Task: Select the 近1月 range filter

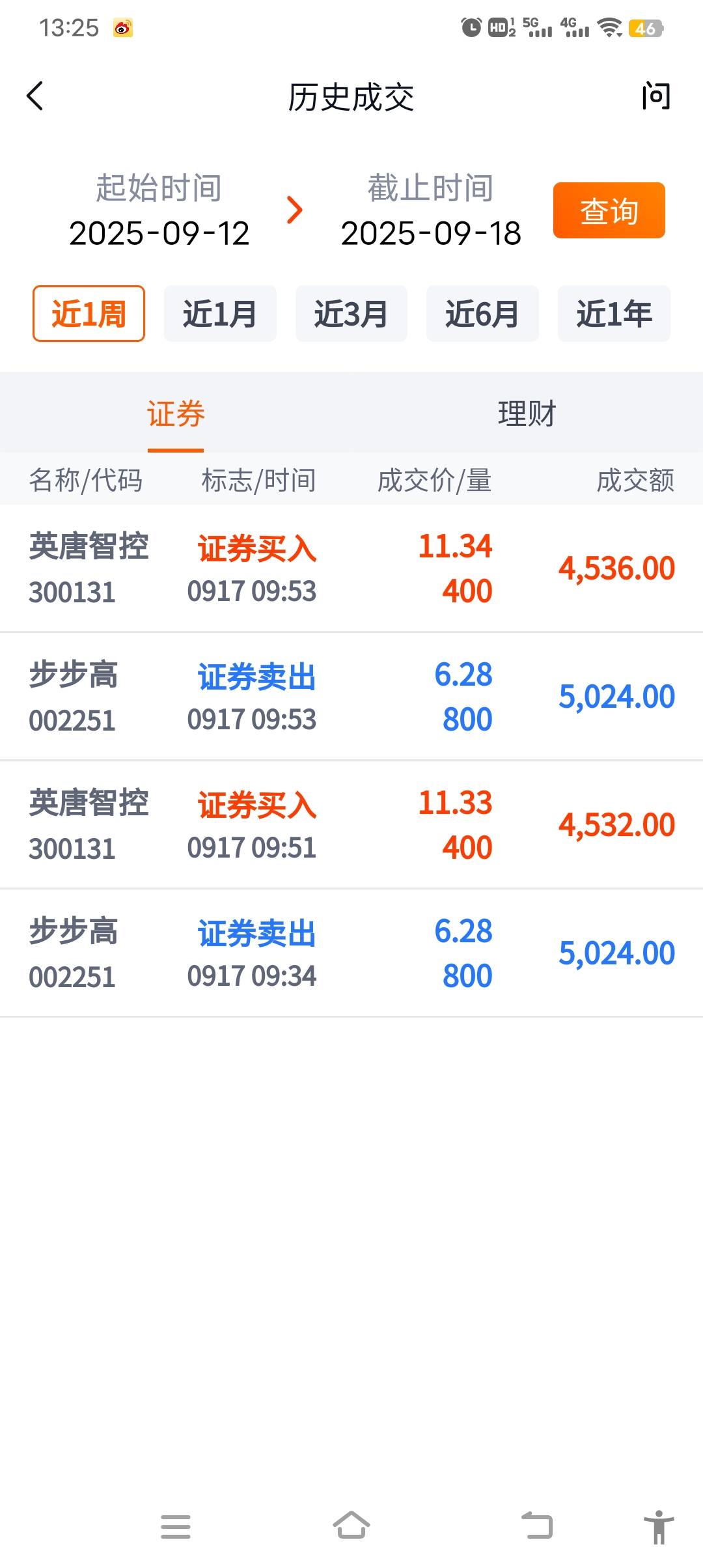Action: click(220, 313)
